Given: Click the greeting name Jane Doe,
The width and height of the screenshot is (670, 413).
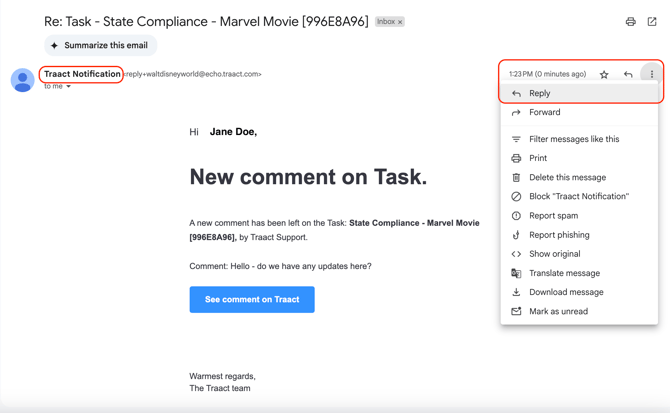Looking at the screenshot, I should pyautogui.click(x=233, y=132).
